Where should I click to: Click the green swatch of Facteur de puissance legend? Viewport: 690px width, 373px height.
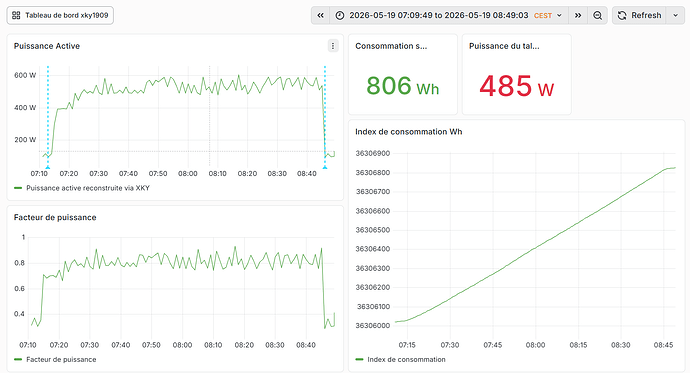[18, 359]
